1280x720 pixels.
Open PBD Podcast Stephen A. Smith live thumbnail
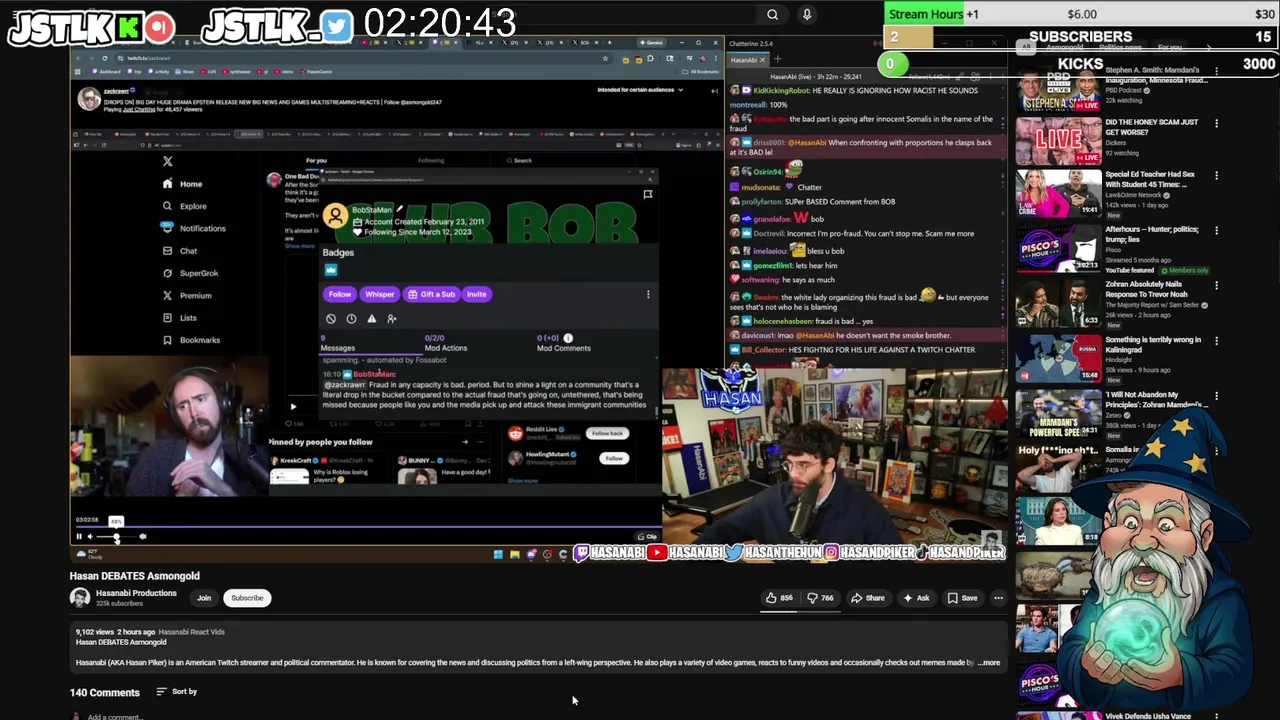tap(1058, 91)
